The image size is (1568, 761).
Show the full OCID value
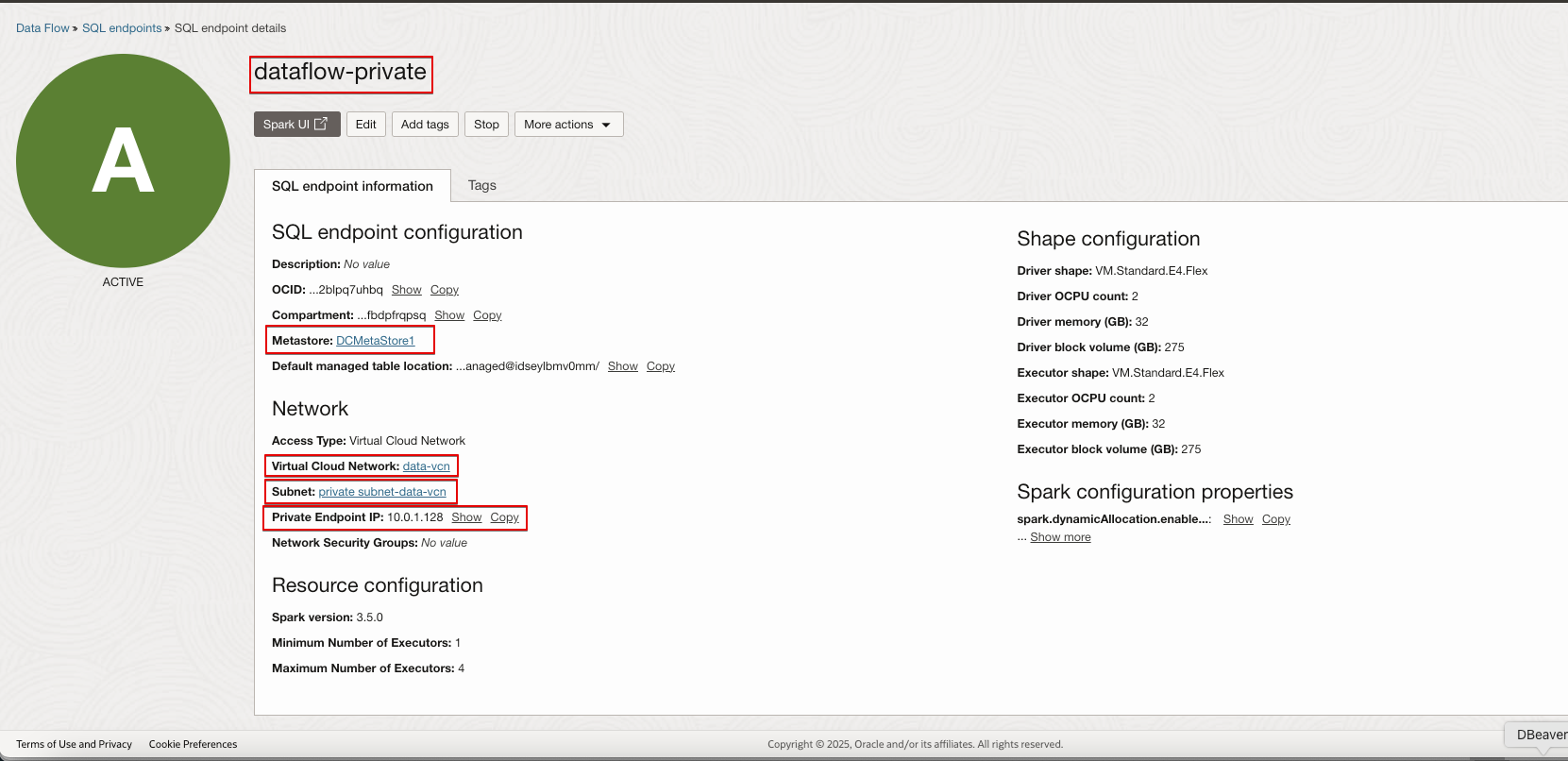(x=406, y=290)
